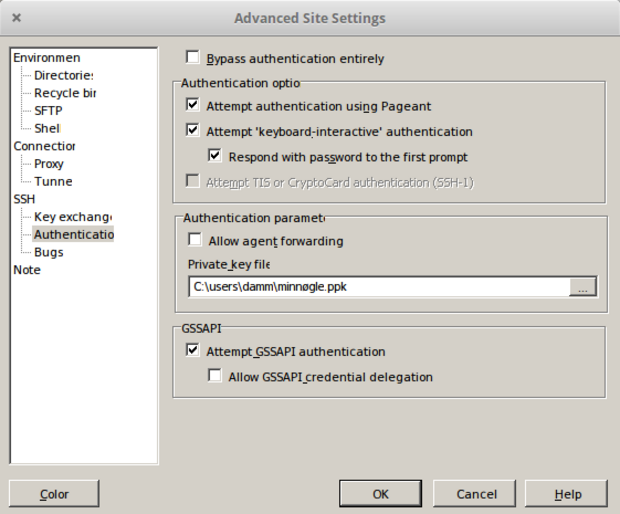Select the Environment tree node
Image resolution: width=620 pixels, height=514 pixels.
(x=46, y=58)
